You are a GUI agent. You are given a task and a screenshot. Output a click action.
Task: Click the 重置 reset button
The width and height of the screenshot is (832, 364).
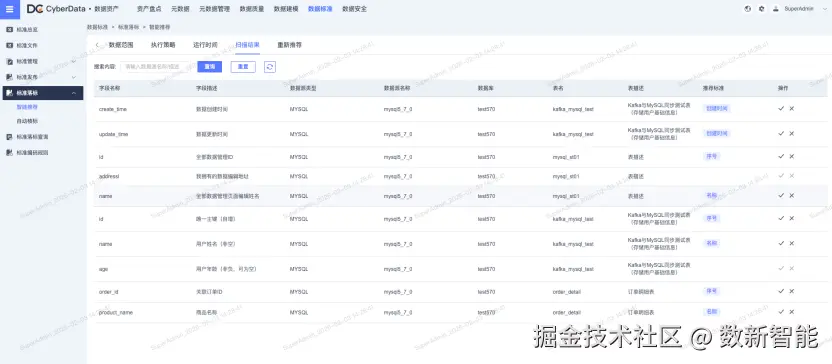(243, 67)
